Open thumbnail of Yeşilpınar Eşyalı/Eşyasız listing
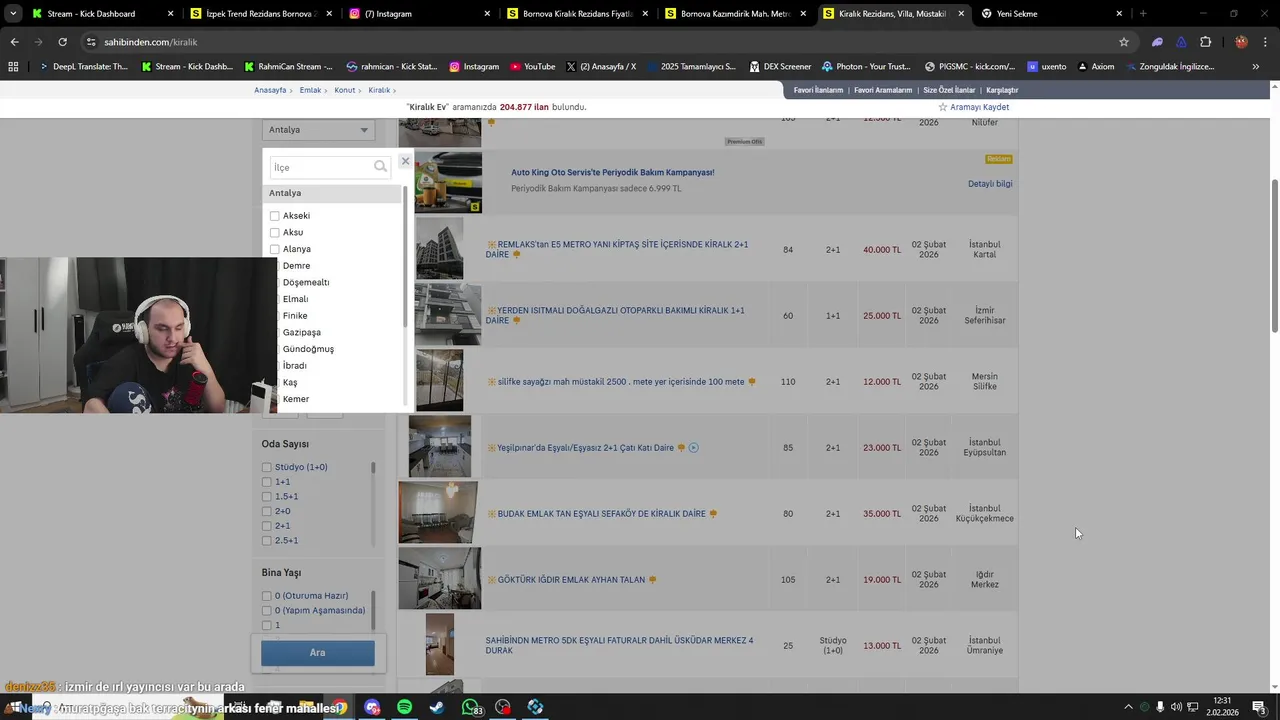 [440, 447]
